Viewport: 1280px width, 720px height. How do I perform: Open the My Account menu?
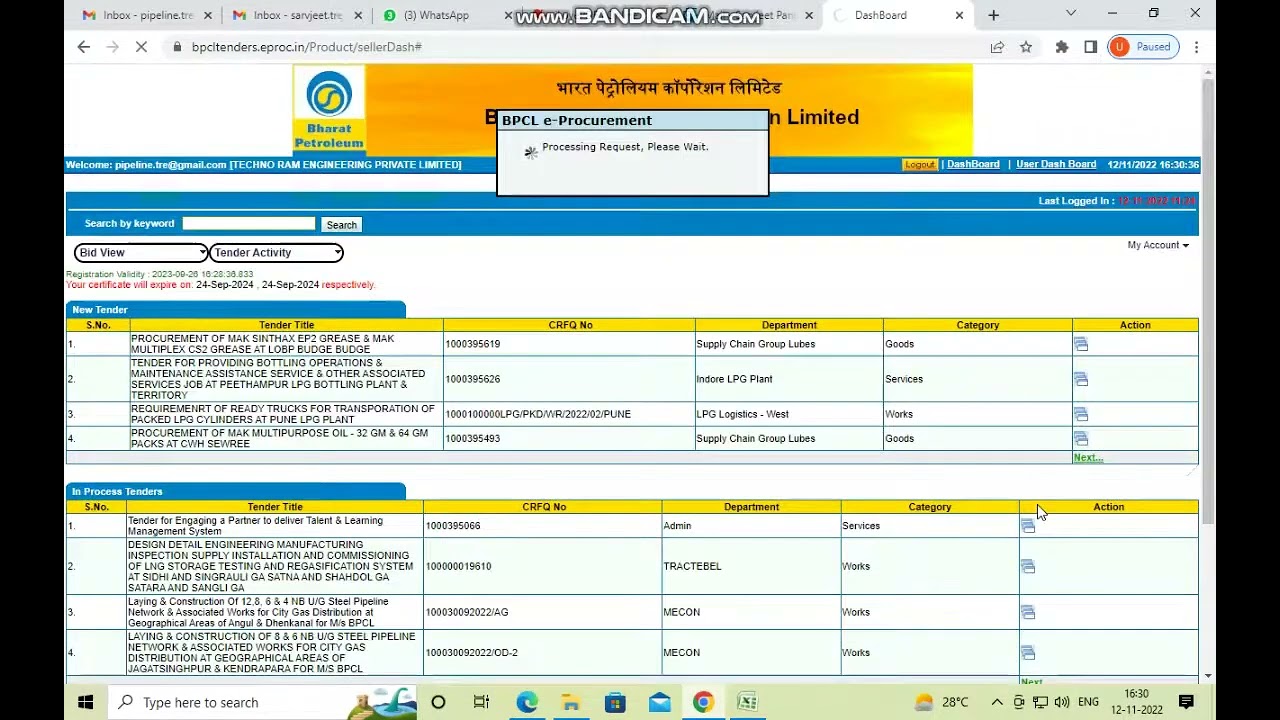click(1158, 245)
